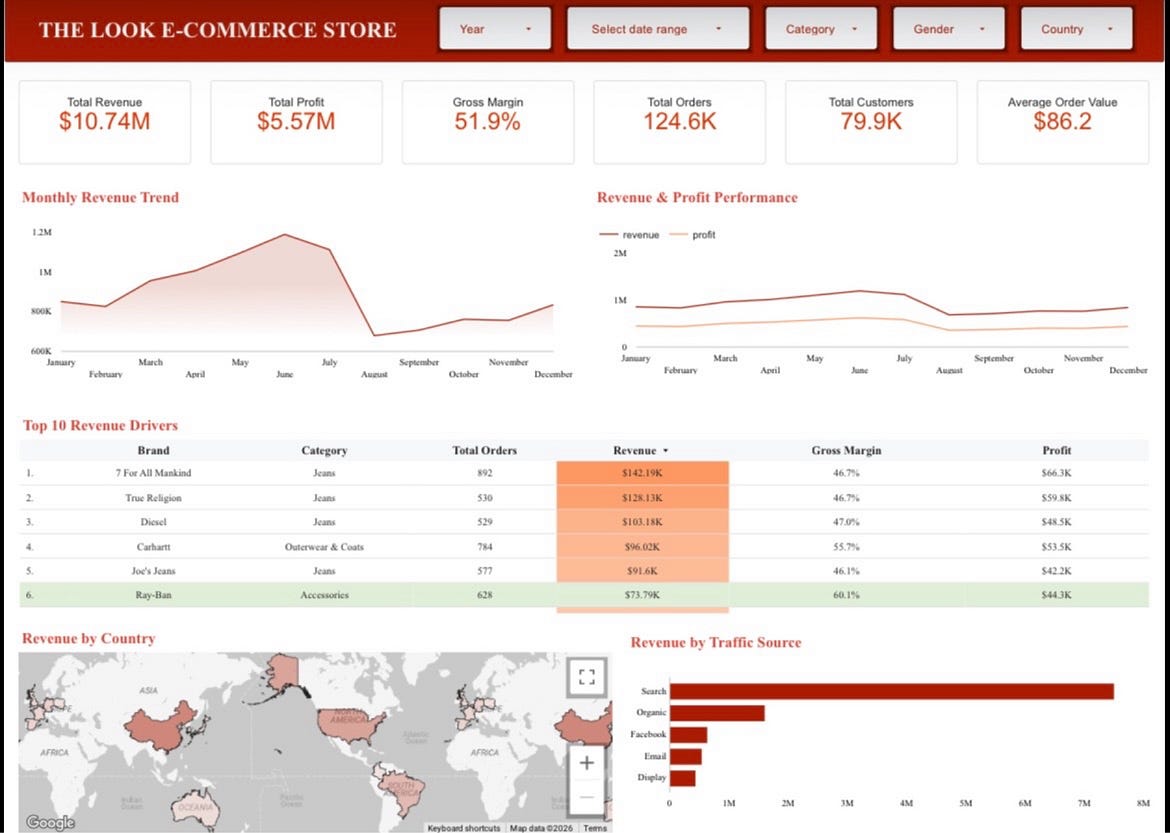Open the Year filter dropdown
The width and height of the screenshot is (1170, 833).
(495, 29)
